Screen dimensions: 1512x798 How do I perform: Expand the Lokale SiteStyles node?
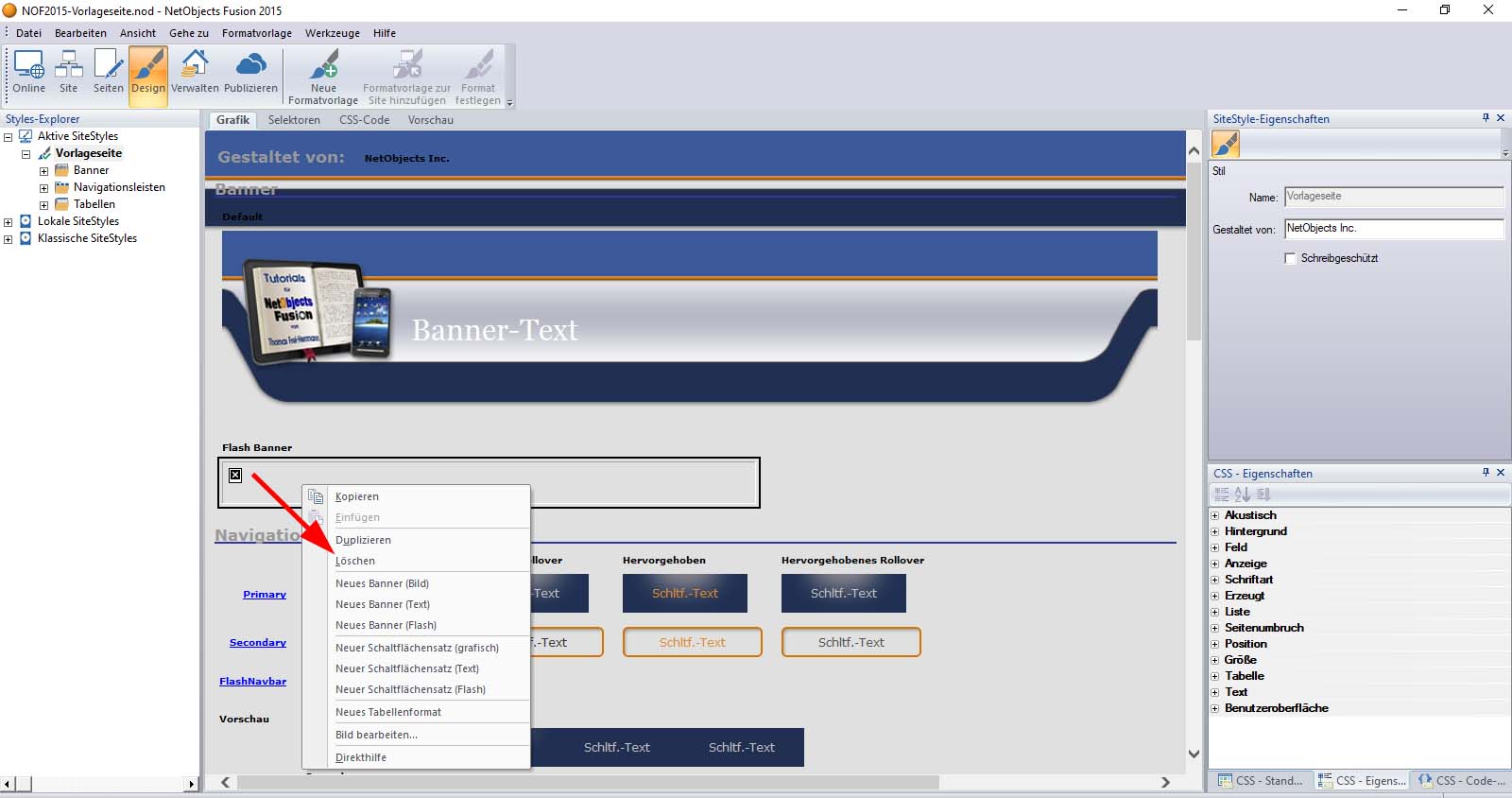[x=9, y=222]
